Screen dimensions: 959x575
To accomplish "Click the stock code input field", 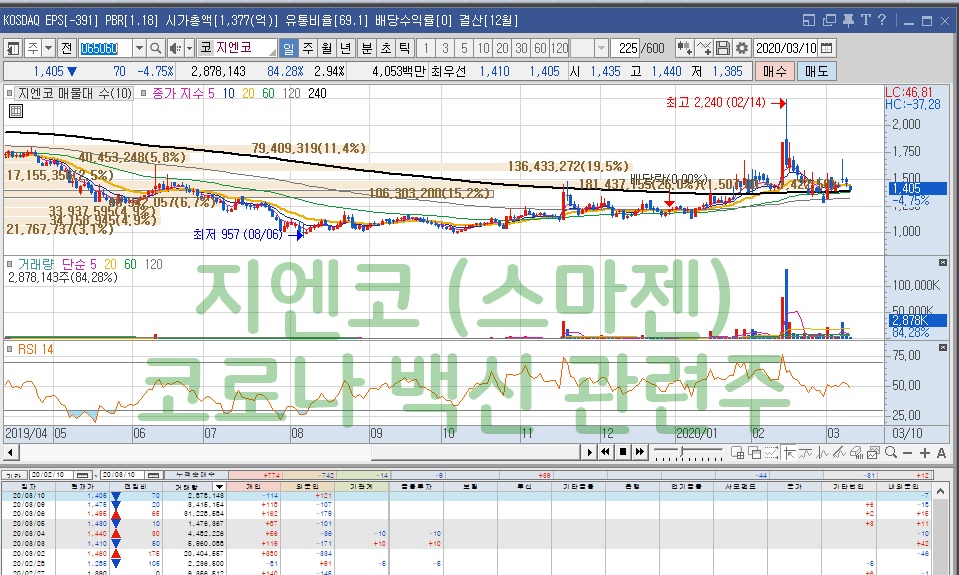I will (106, 48).
